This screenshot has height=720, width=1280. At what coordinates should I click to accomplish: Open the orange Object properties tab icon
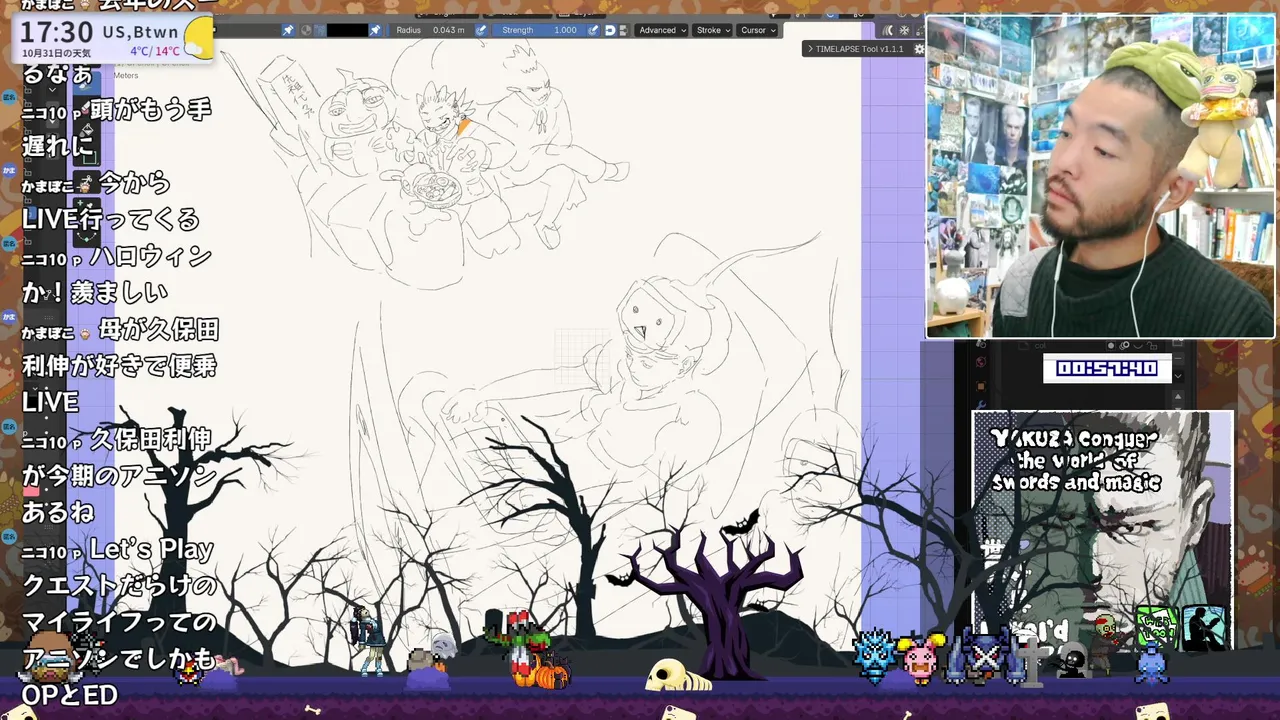point(981,386)
